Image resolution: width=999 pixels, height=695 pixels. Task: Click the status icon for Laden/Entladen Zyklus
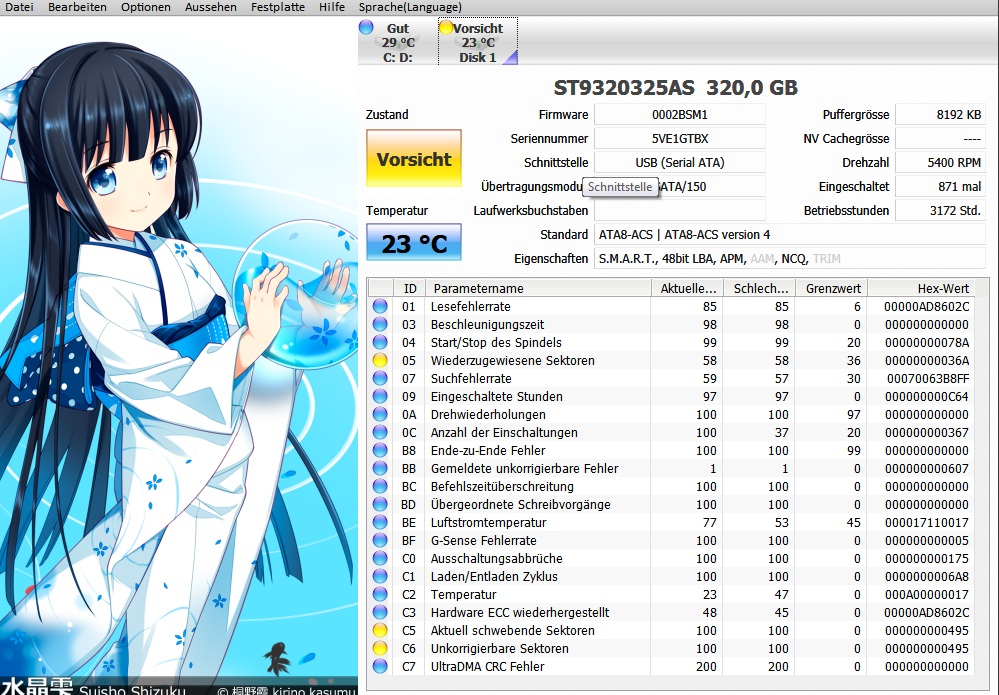click(380, 576)
